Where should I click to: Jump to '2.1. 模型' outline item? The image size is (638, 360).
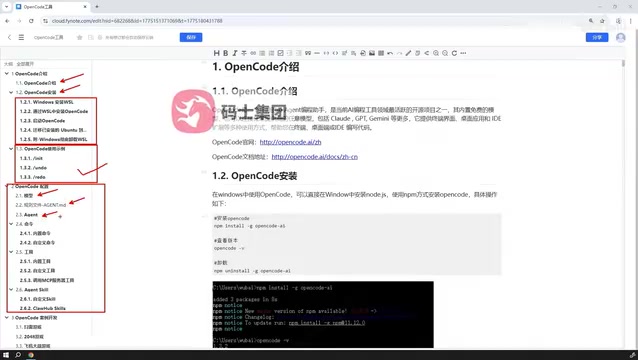(x=24, y=196)
